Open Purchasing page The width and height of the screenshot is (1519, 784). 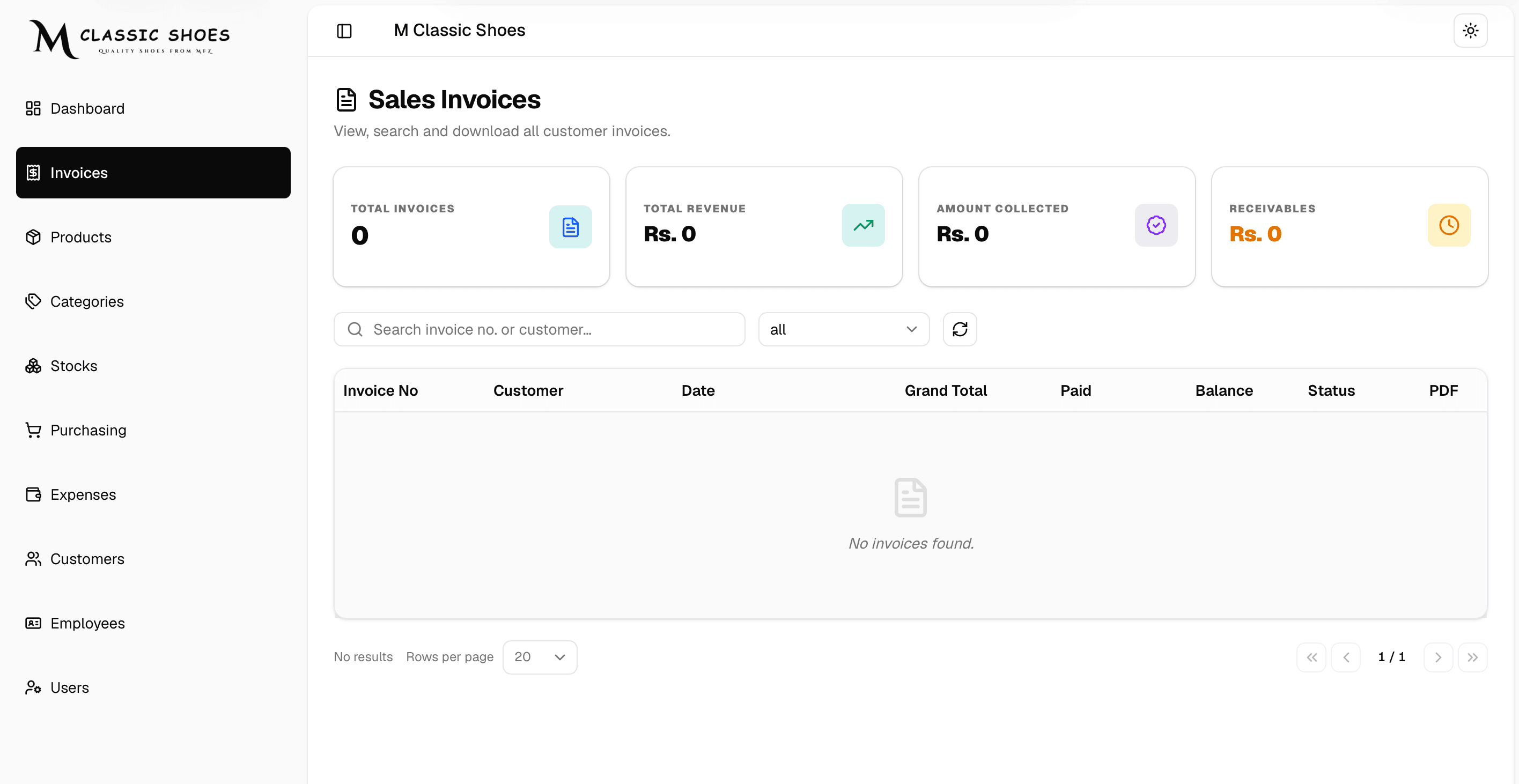coord(153,430)
